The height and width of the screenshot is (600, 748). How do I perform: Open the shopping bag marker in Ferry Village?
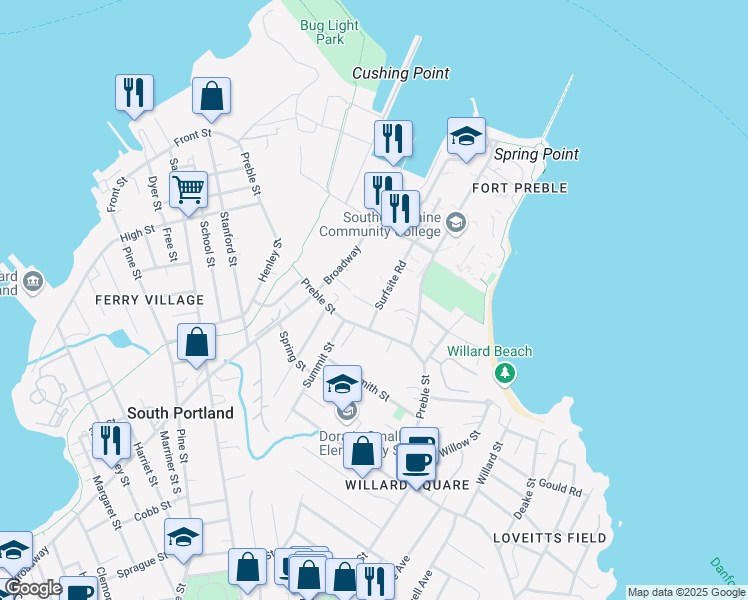click(x=197, y=341)
